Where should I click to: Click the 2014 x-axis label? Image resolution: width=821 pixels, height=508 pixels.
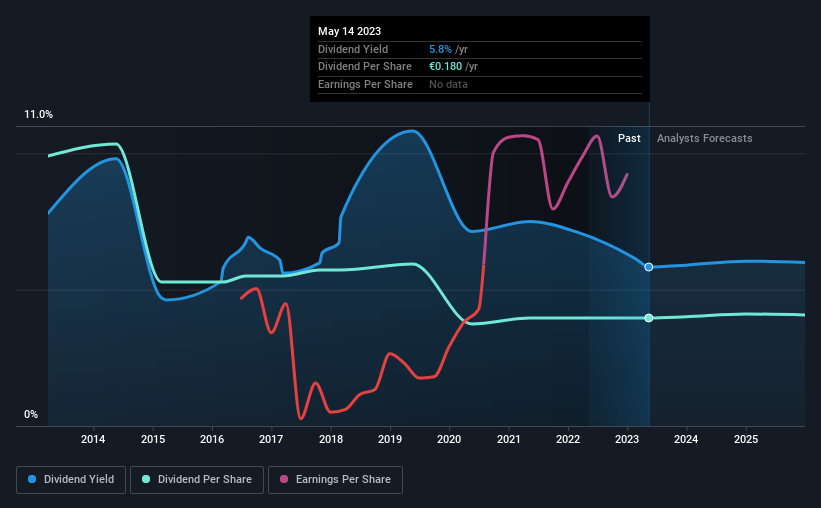93,439
